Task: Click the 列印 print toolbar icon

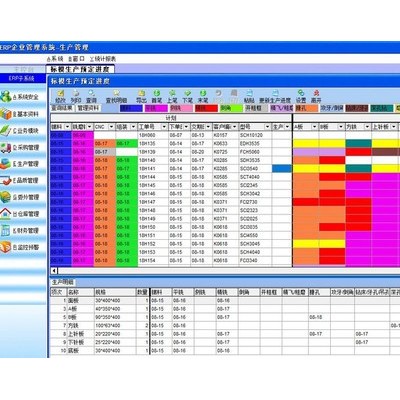Action: pos(76,96)
